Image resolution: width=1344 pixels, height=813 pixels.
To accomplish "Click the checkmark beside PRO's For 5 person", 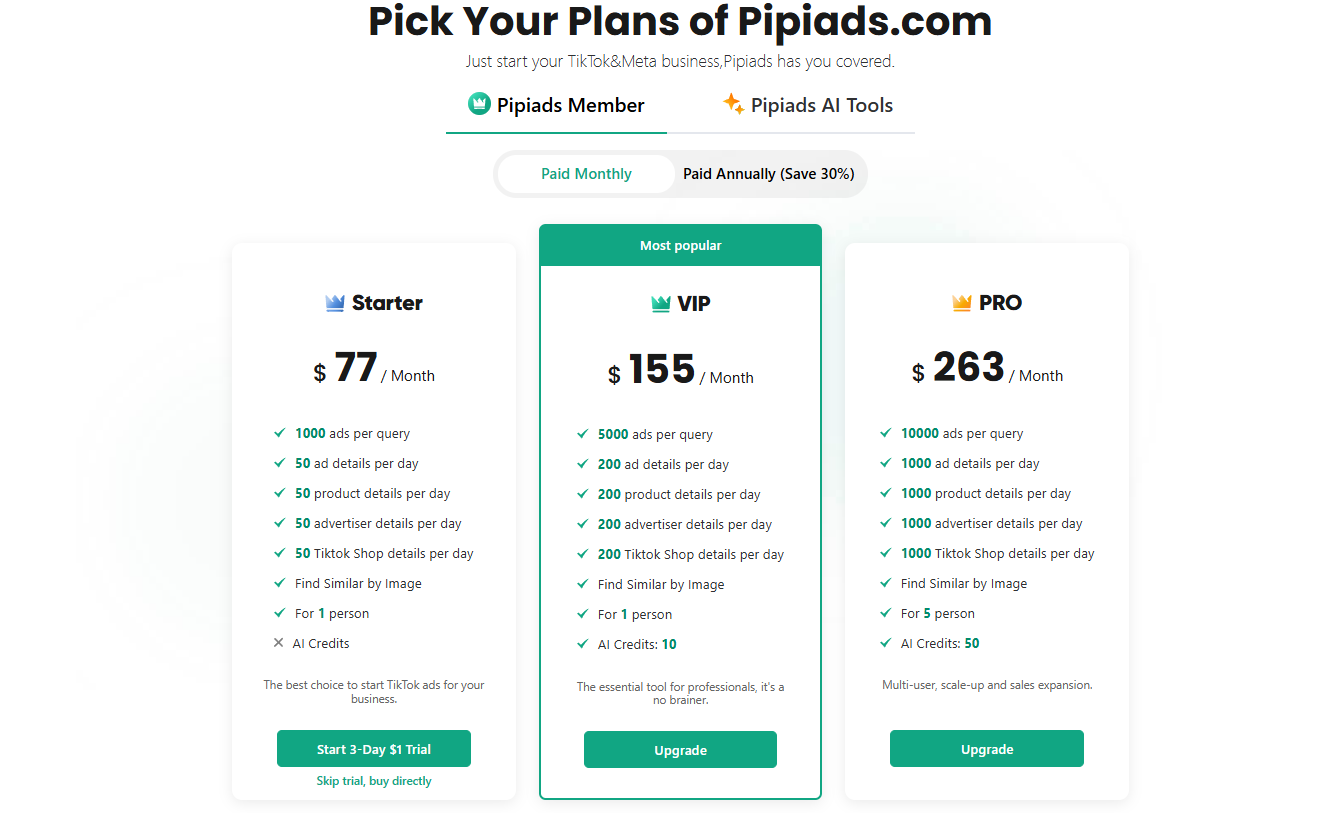I will coord(886,613).
